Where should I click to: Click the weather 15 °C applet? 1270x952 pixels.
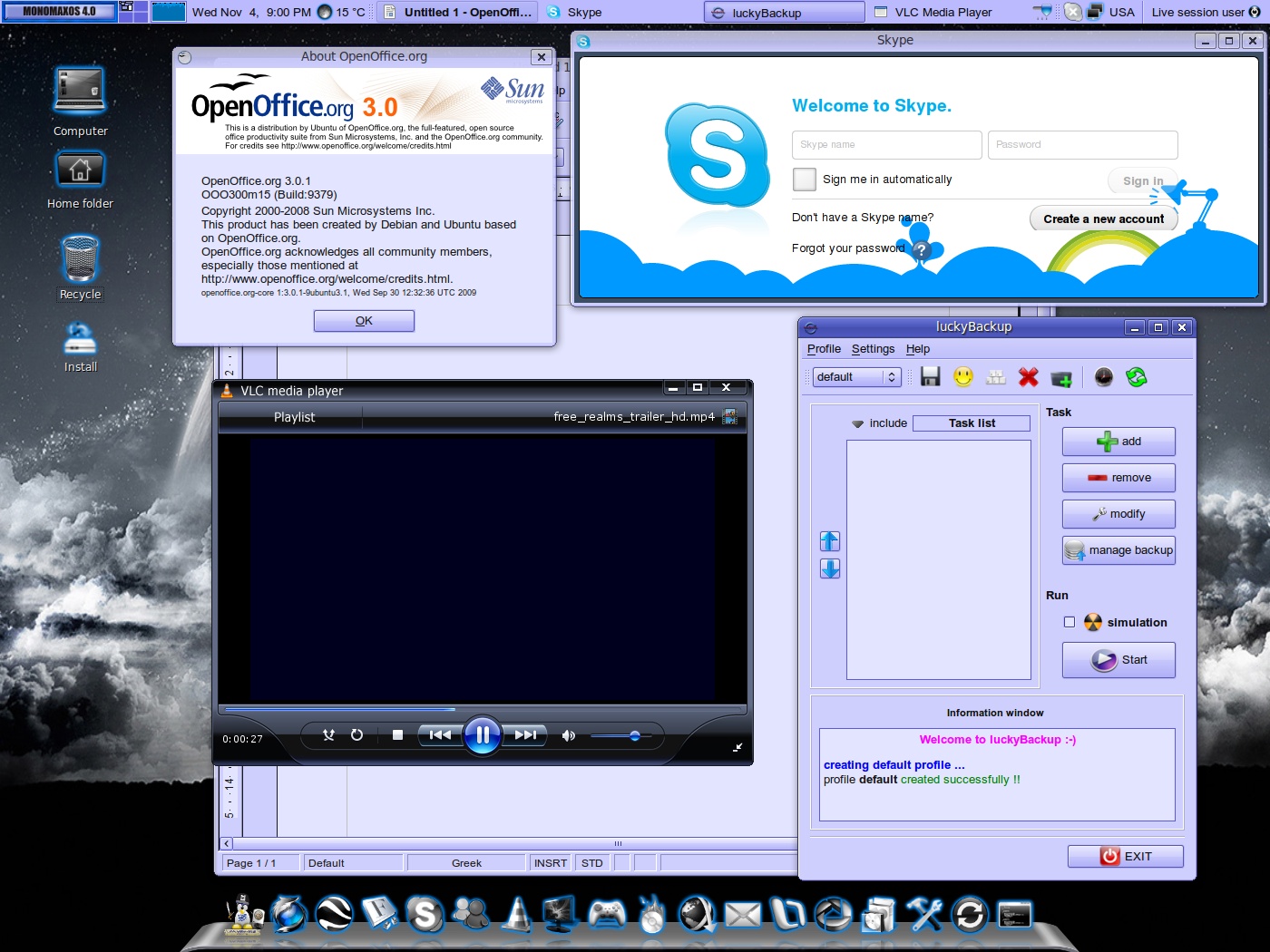coord(342,13)
